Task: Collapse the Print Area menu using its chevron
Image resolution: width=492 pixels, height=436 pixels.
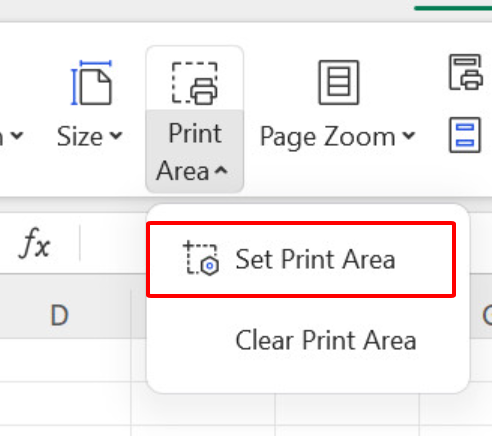Action: coord(221,171)
